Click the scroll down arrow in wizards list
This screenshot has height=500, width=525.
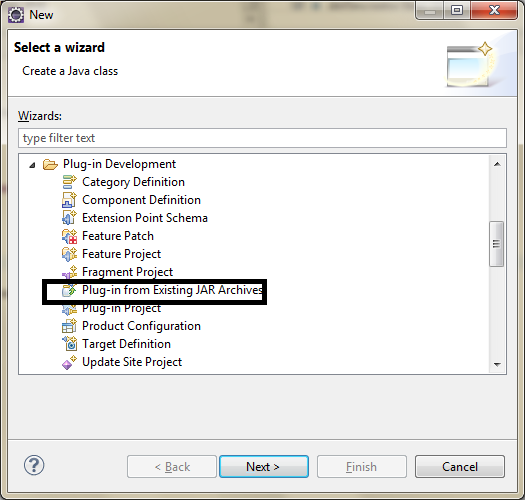(x=497, y=364)
